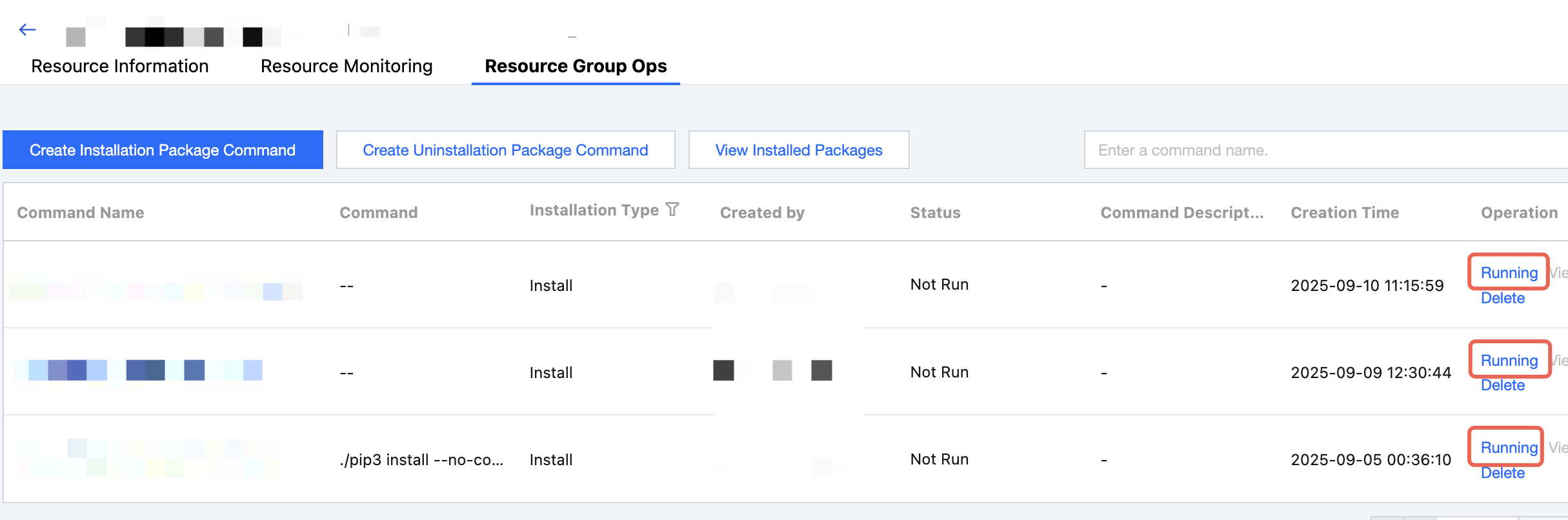Focus the command name search field

click(1323, 150)
